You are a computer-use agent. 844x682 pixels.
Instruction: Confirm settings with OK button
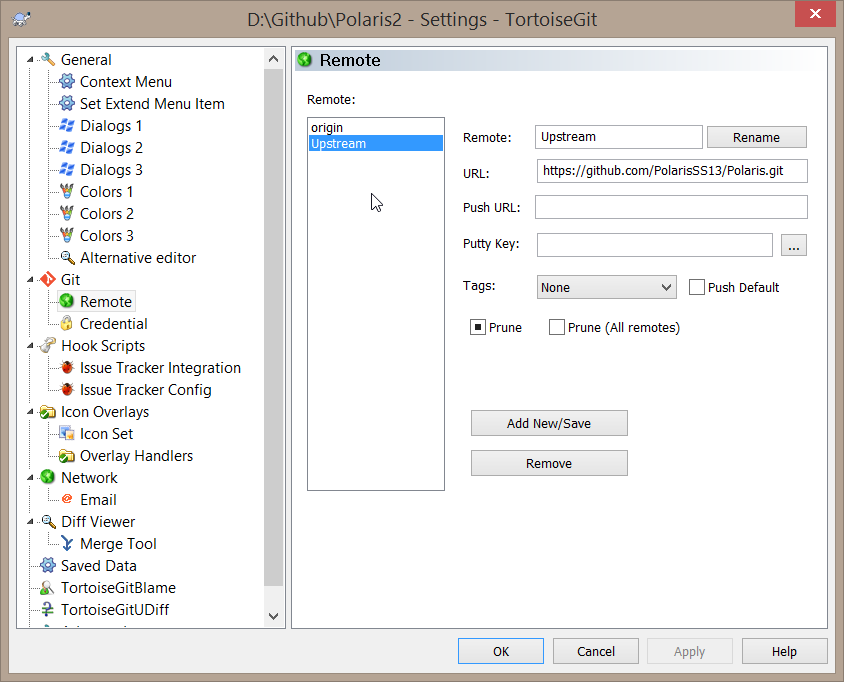tap(501, 651)
